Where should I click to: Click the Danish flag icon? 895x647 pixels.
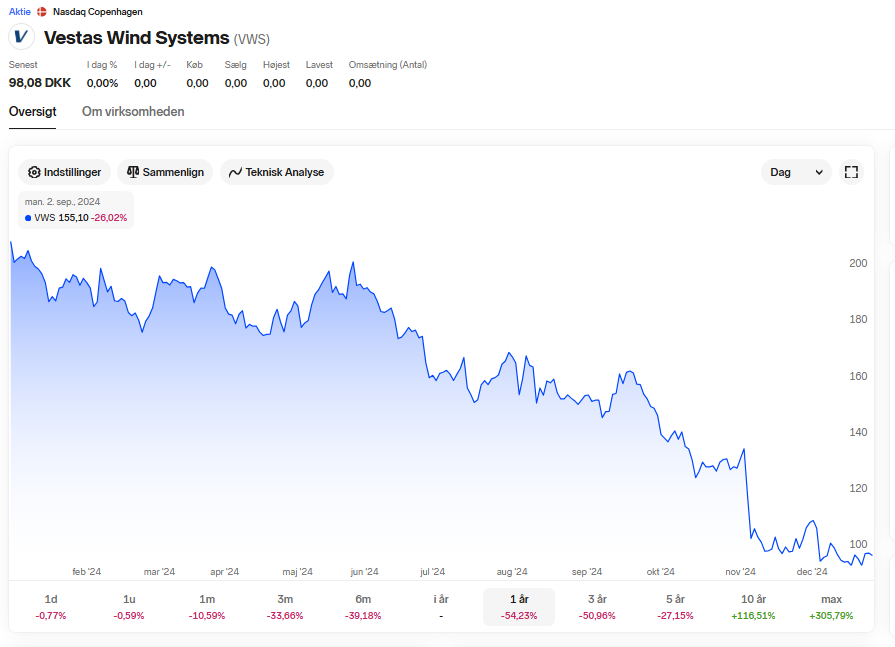(42, 11)
